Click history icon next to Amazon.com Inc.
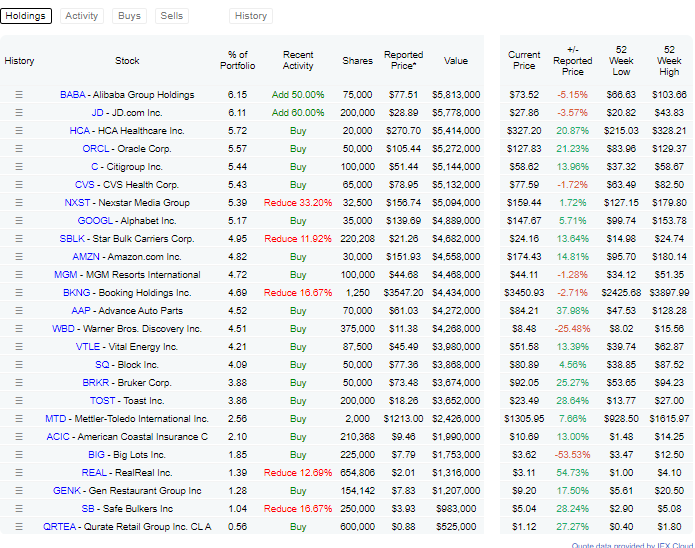This screenshot has width=695, height=548. click(18, 256)
